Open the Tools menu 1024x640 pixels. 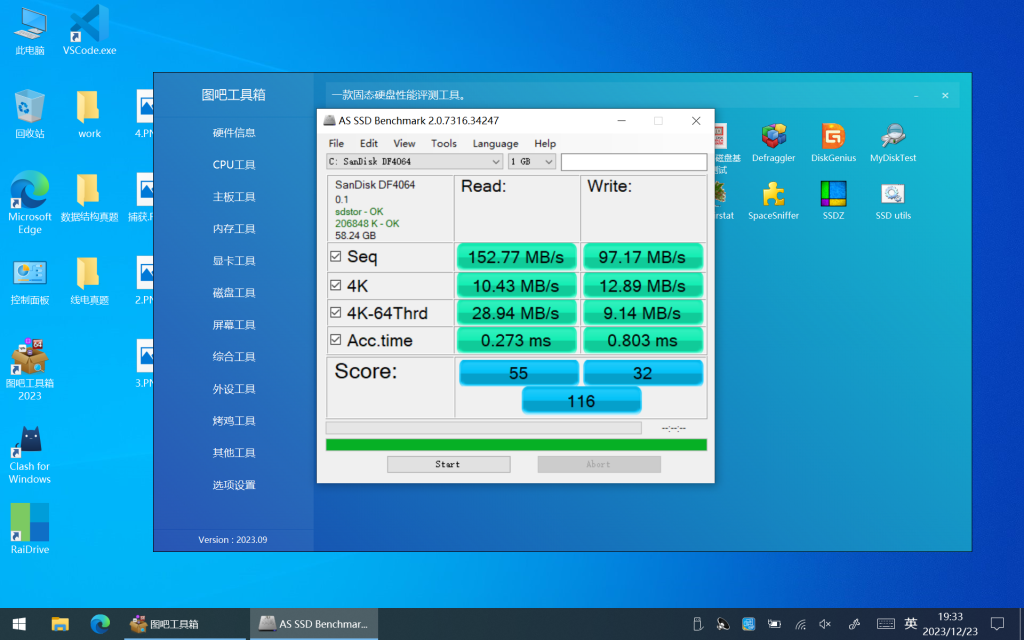click(444, 144)
